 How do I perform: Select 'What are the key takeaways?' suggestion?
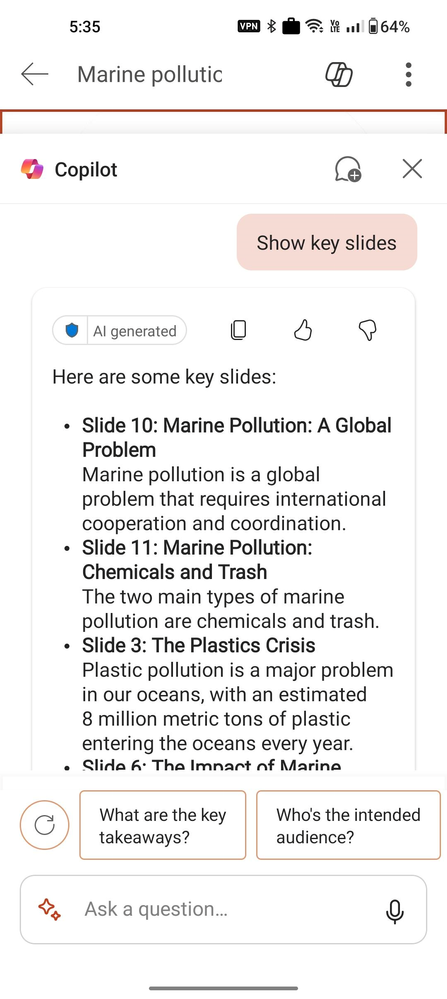[x=162, y=825]
